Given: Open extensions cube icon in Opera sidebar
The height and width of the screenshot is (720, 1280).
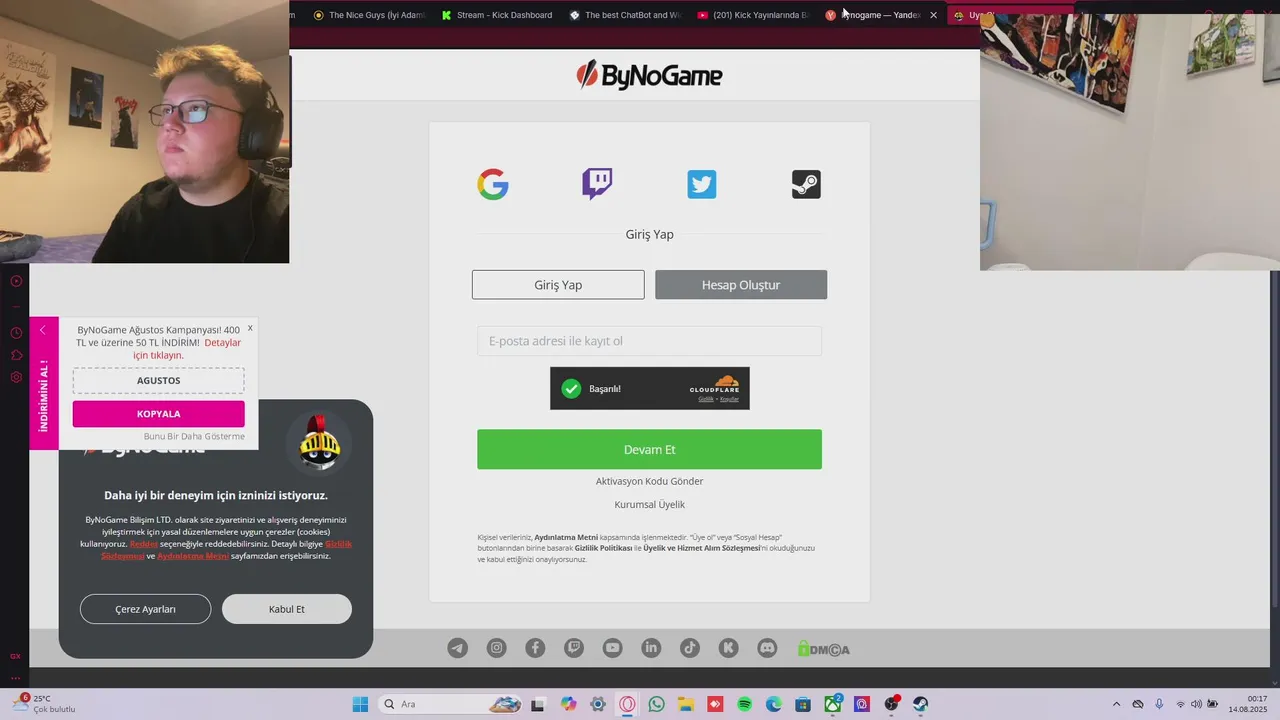Looking at the screenshot, I should pos(16,355).
